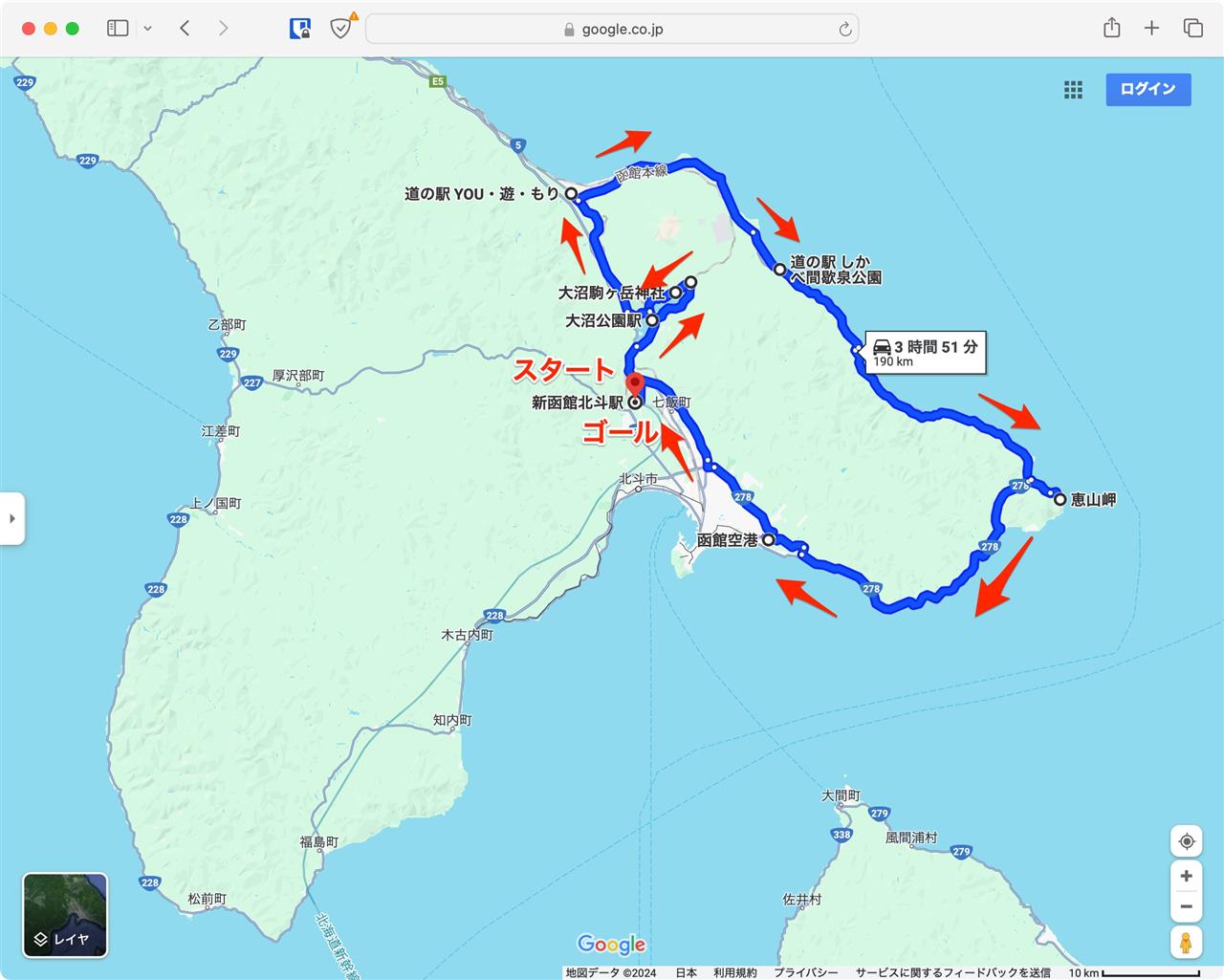Open the Share menu
1224x980 pixels.
pyautogui.click(x=1111, y=28)
